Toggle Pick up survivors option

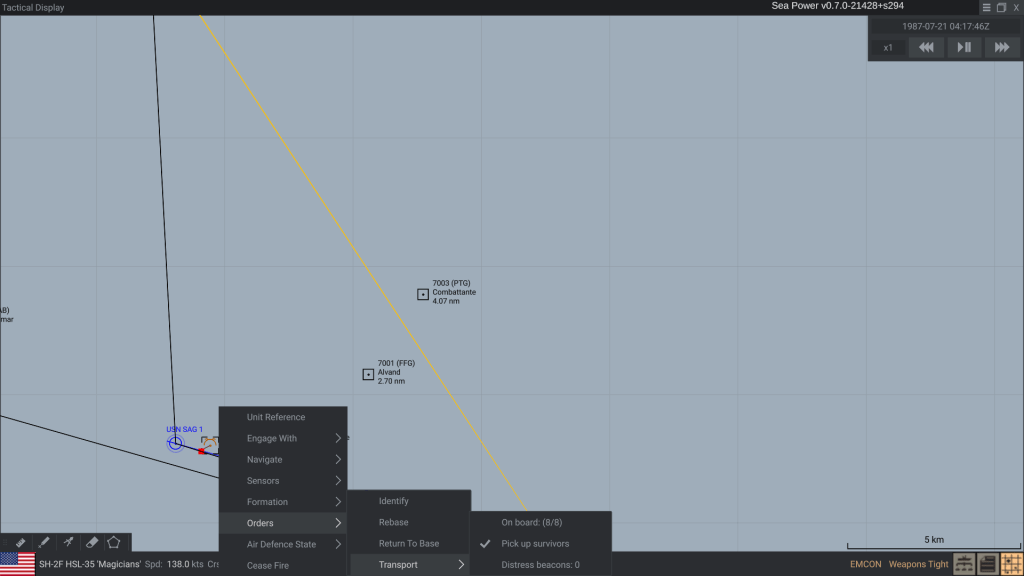pos(535,544)
